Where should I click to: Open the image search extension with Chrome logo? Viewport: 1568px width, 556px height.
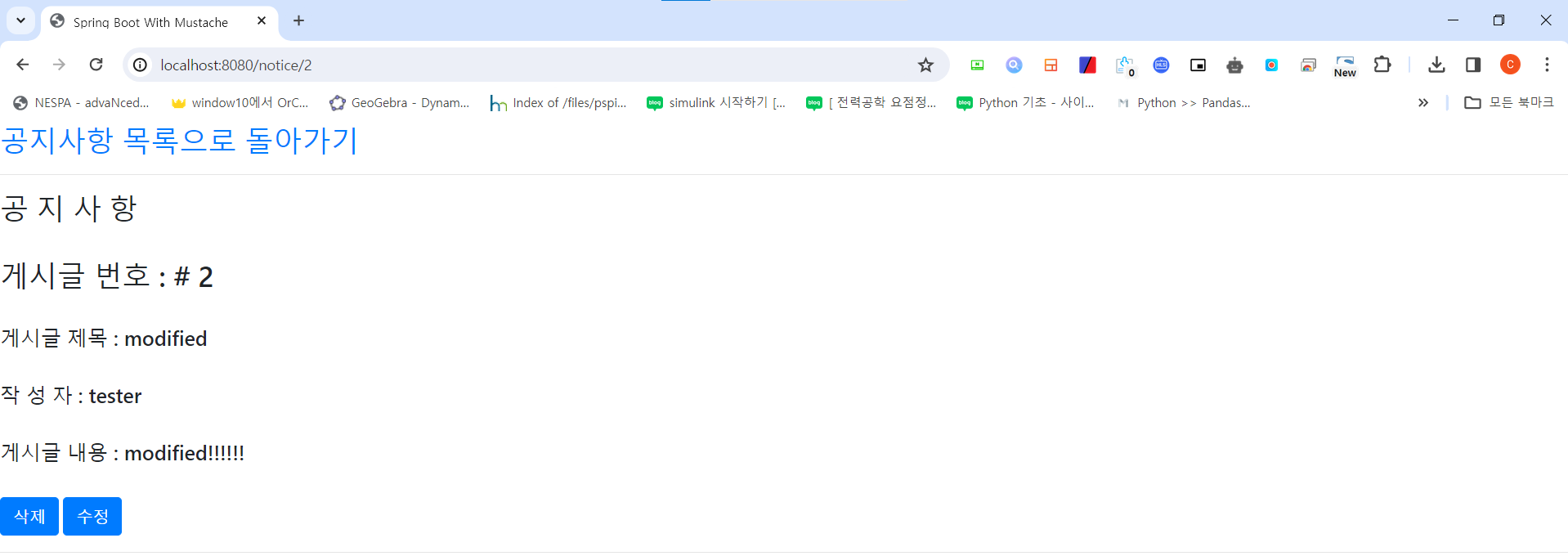1308,65
